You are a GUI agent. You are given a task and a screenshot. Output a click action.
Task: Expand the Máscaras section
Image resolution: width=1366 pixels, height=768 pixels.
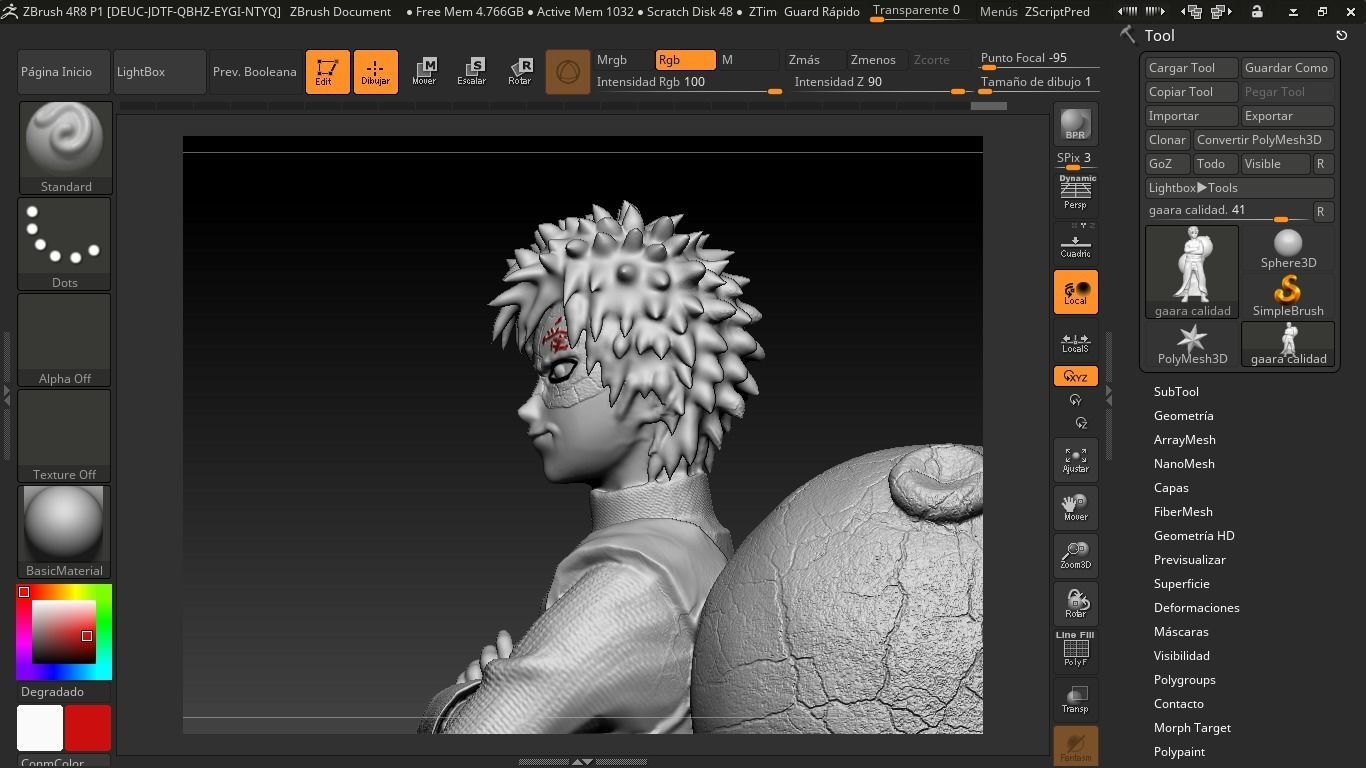[1181, 632]
